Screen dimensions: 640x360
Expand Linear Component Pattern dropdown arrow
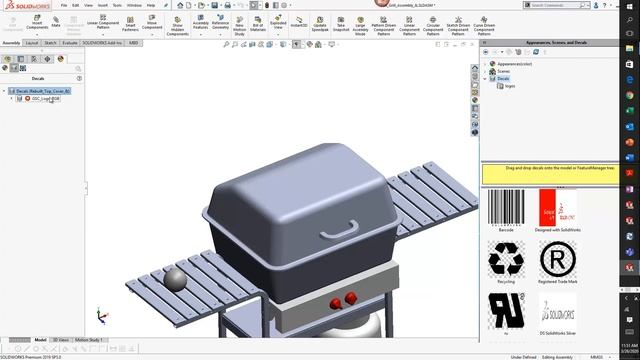pyautogui.click(x=103, y=34)
